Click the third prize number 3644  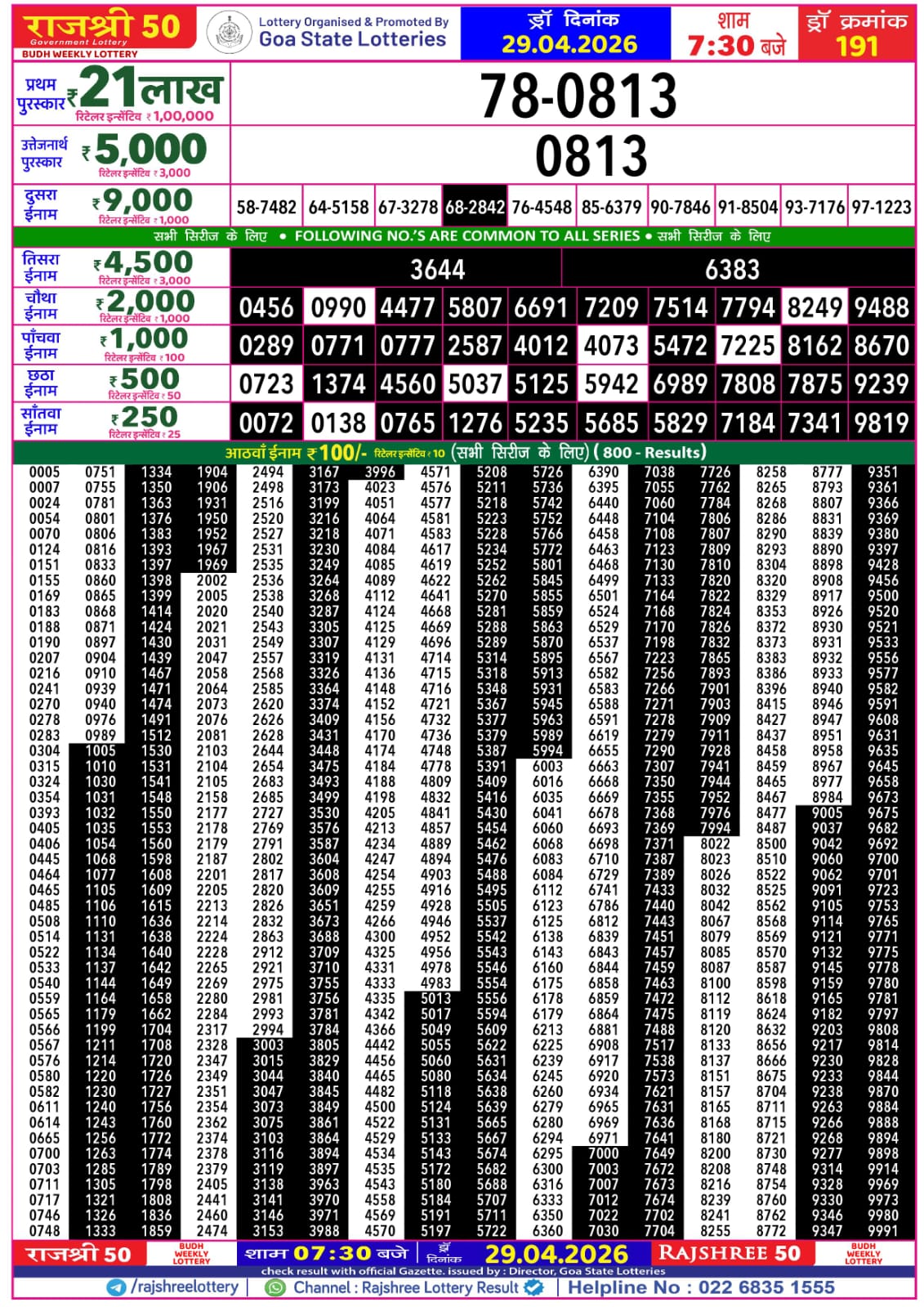[437, 269]
